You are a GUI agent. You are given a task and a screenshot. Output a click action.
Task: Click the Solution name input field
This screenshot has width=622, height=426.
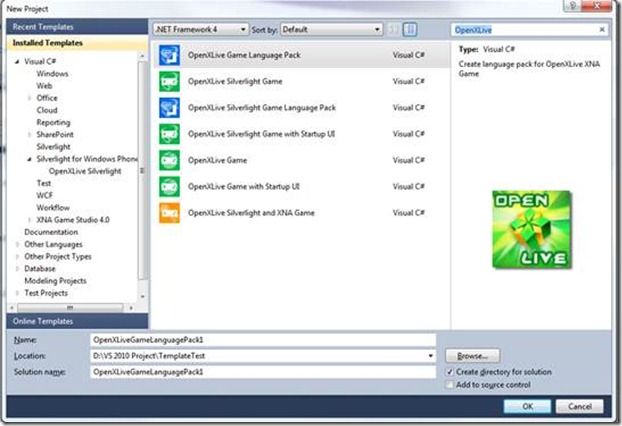(x=263, y=372)
